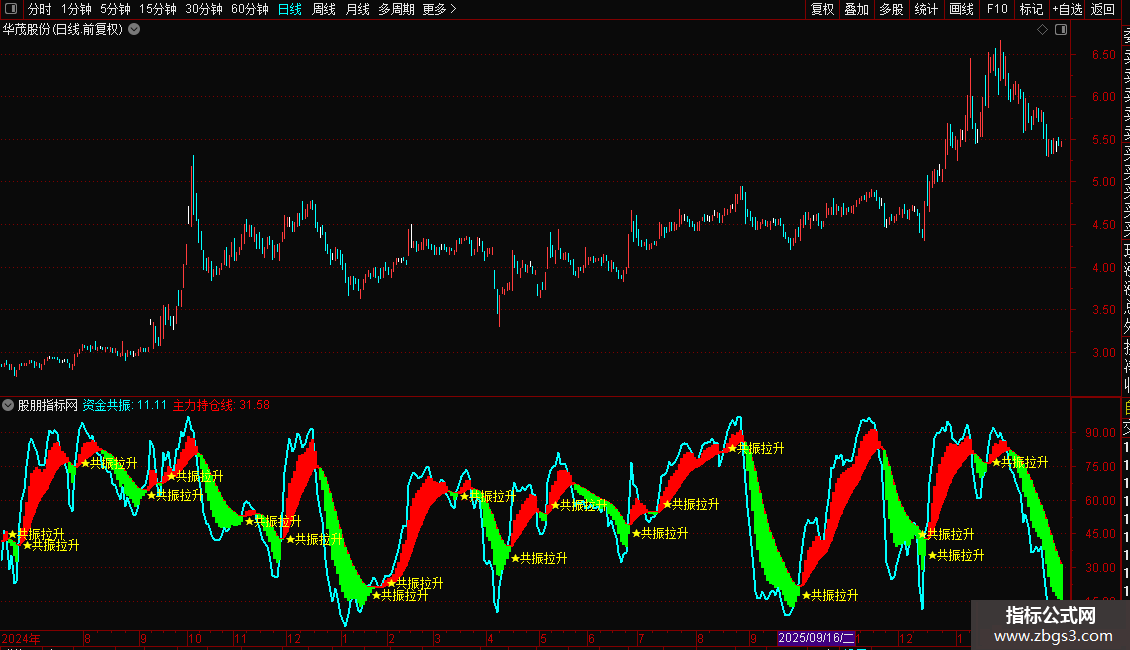Expand the 更多 period options
Viewport: 1130px width, 650px height.
439,9
